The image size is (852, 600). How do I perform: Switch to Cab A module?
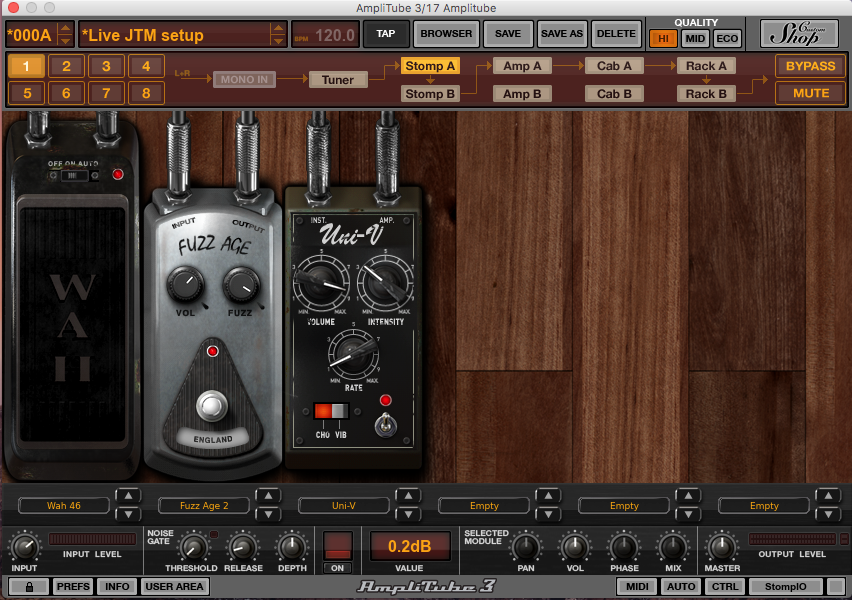click(x=614, y=66)
